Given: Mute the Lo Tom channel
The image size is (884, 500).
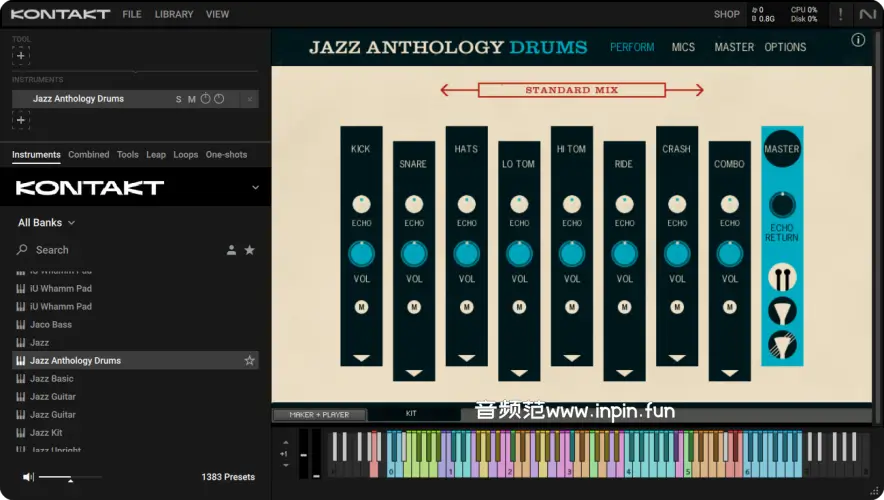Looking at the screenshot, I should tap(519, 307).
